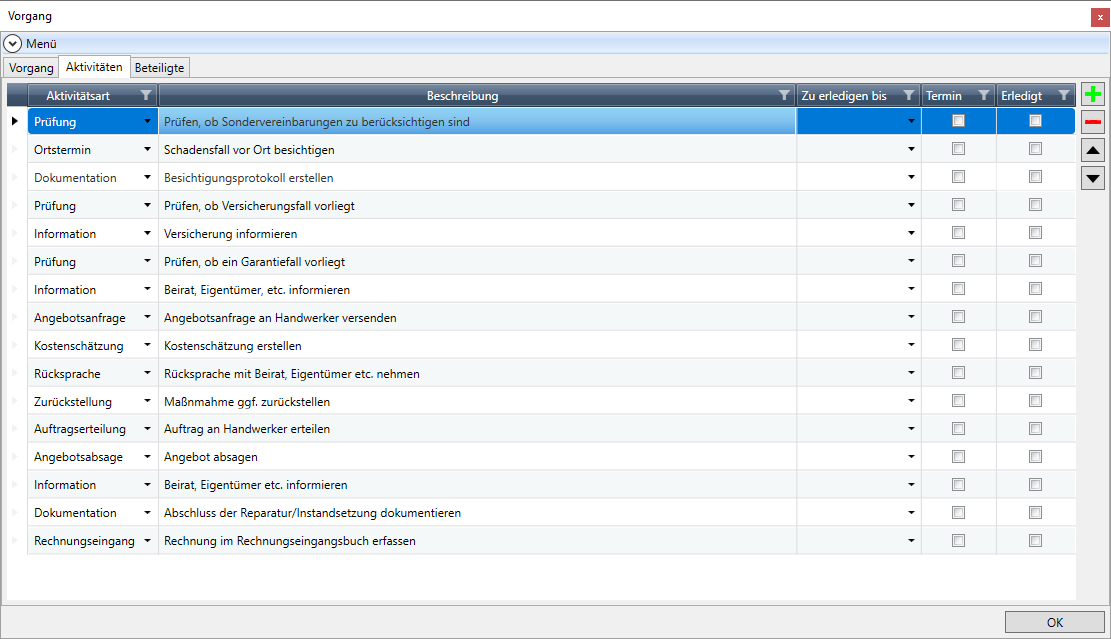This screenshot has height=639, width=1111.
Task: Open due date dropdown for Angebot absagen row
Action: coord(911,457)
